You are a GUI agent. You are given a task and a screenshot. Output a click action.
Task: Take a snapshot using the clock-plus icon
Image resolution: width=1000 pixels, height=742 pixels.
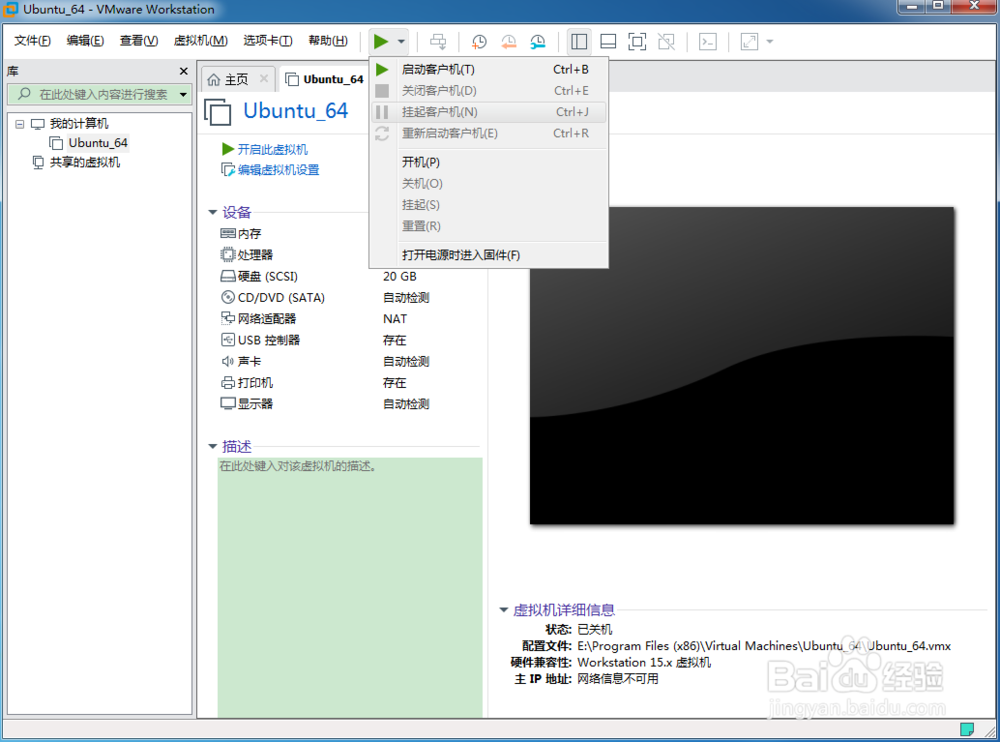(478, 41)
